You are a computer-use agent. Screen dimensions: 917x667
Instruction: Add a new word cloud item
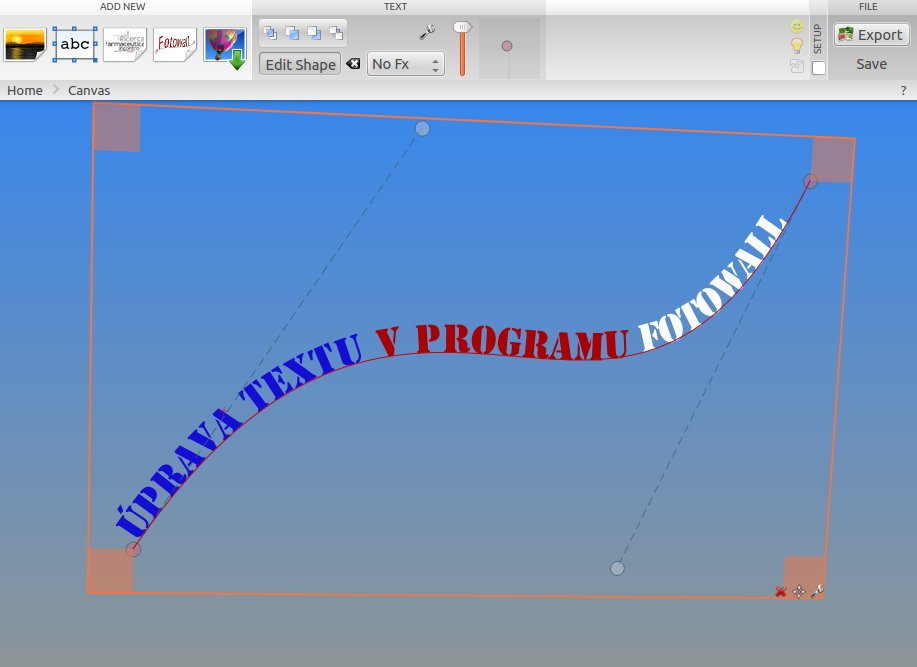[x=125, y=44]
